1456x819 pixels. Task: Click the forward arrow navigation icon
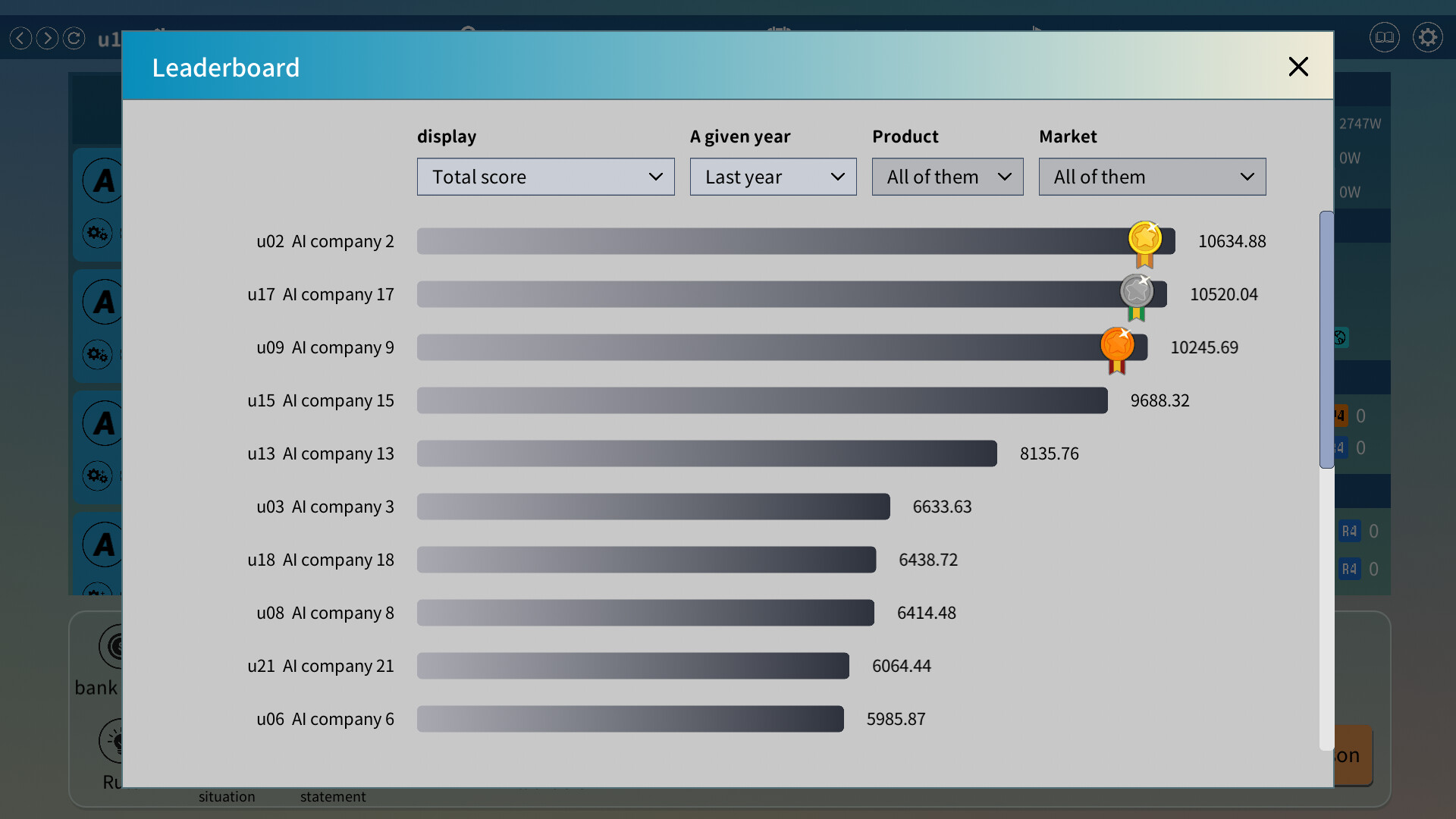(x=47, y=38)
